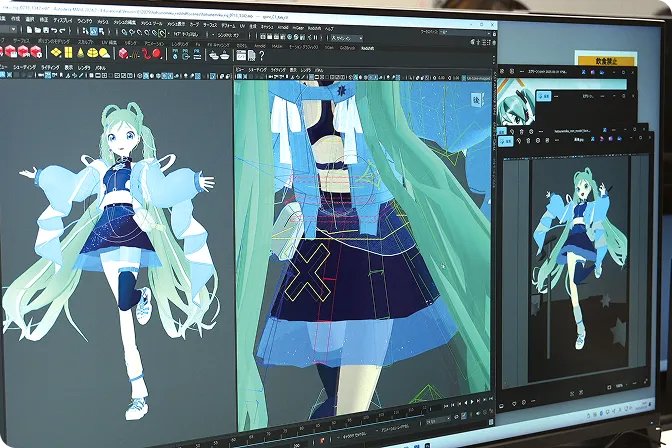This screenshot has width=672, height=448.
Task: Toggle the speaker mute icon below time slider
Action: pyautogui.click(x=478, y=413)
